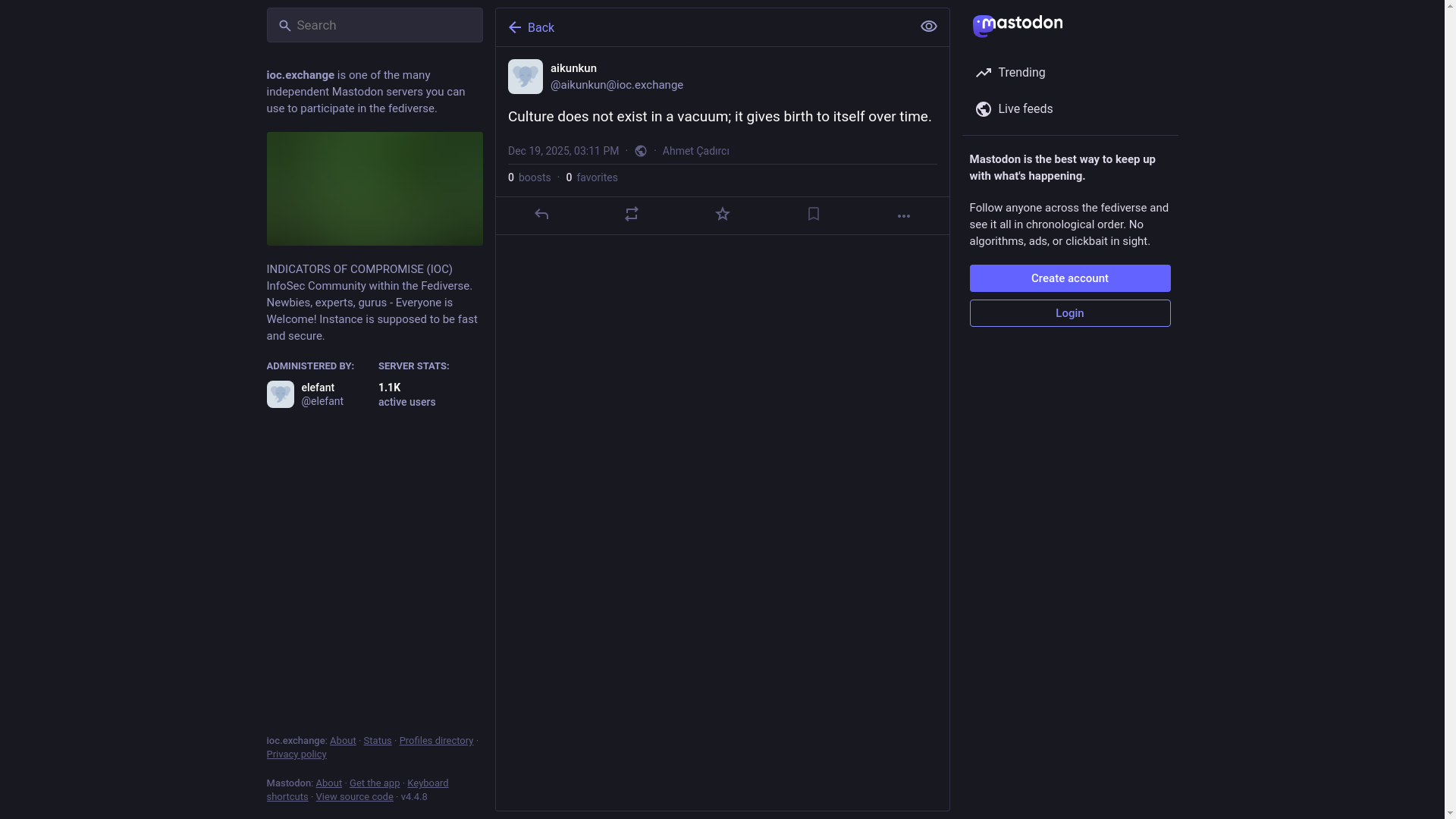Open the Profiles directory link

(436, 741)
